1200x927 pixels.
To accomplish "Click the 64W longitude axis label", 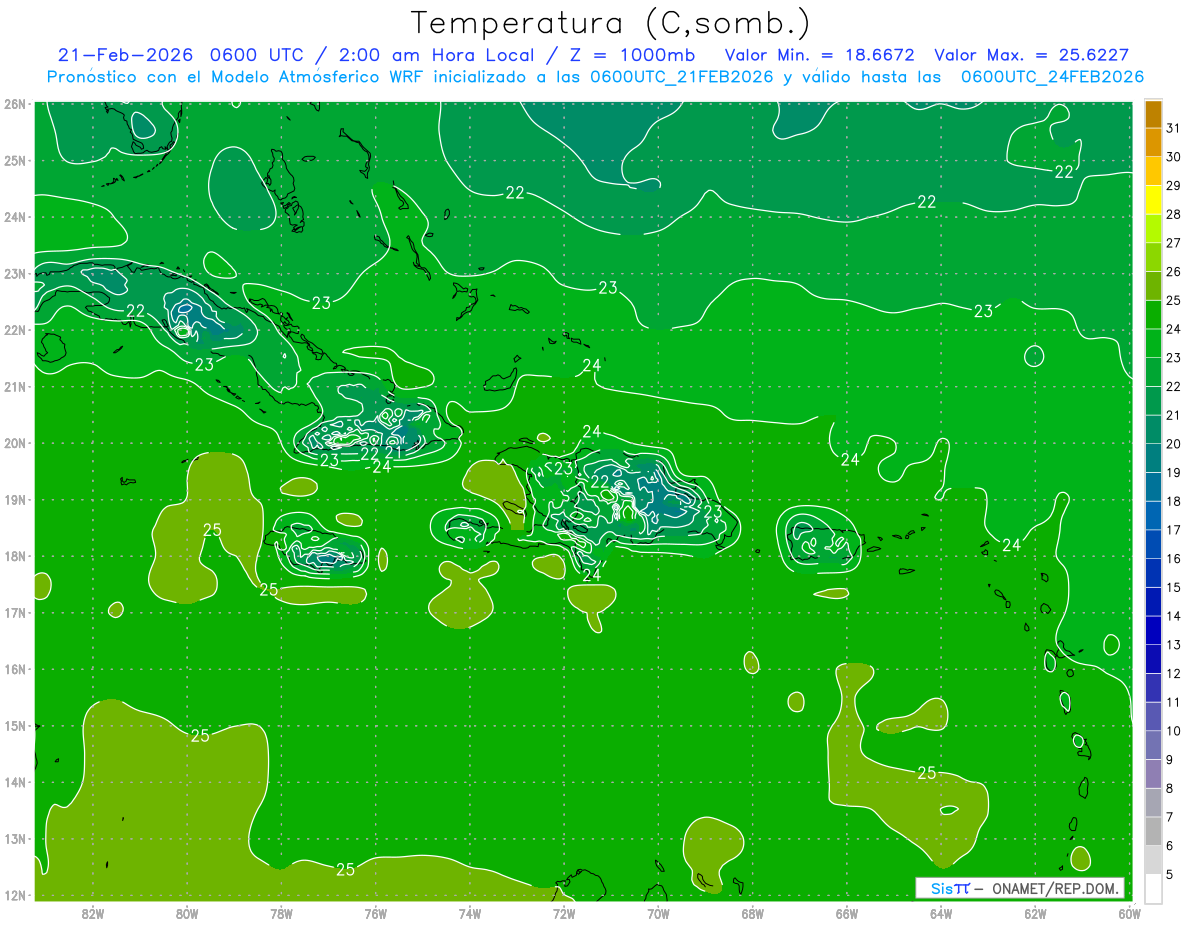I will [941, 913].
